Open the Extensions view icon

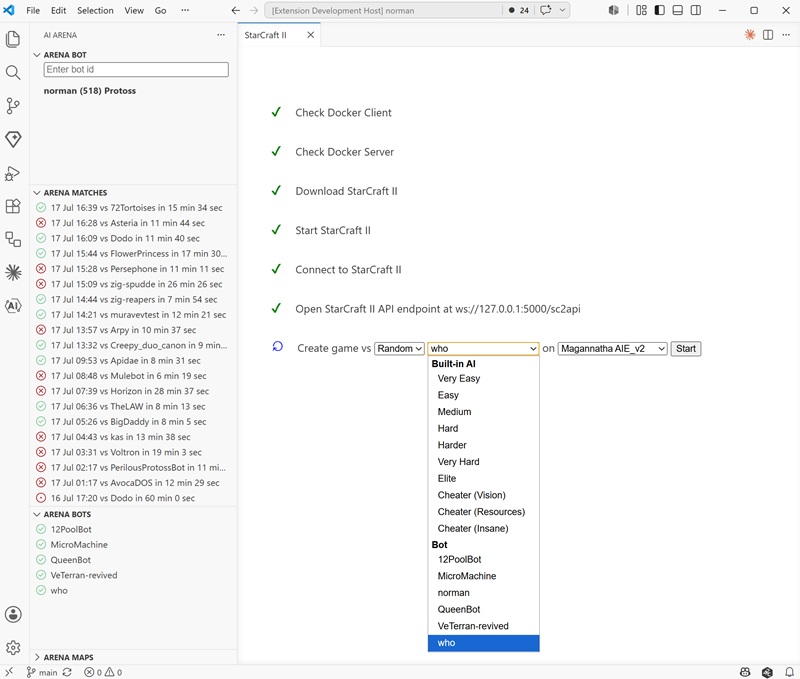[13, 206]
